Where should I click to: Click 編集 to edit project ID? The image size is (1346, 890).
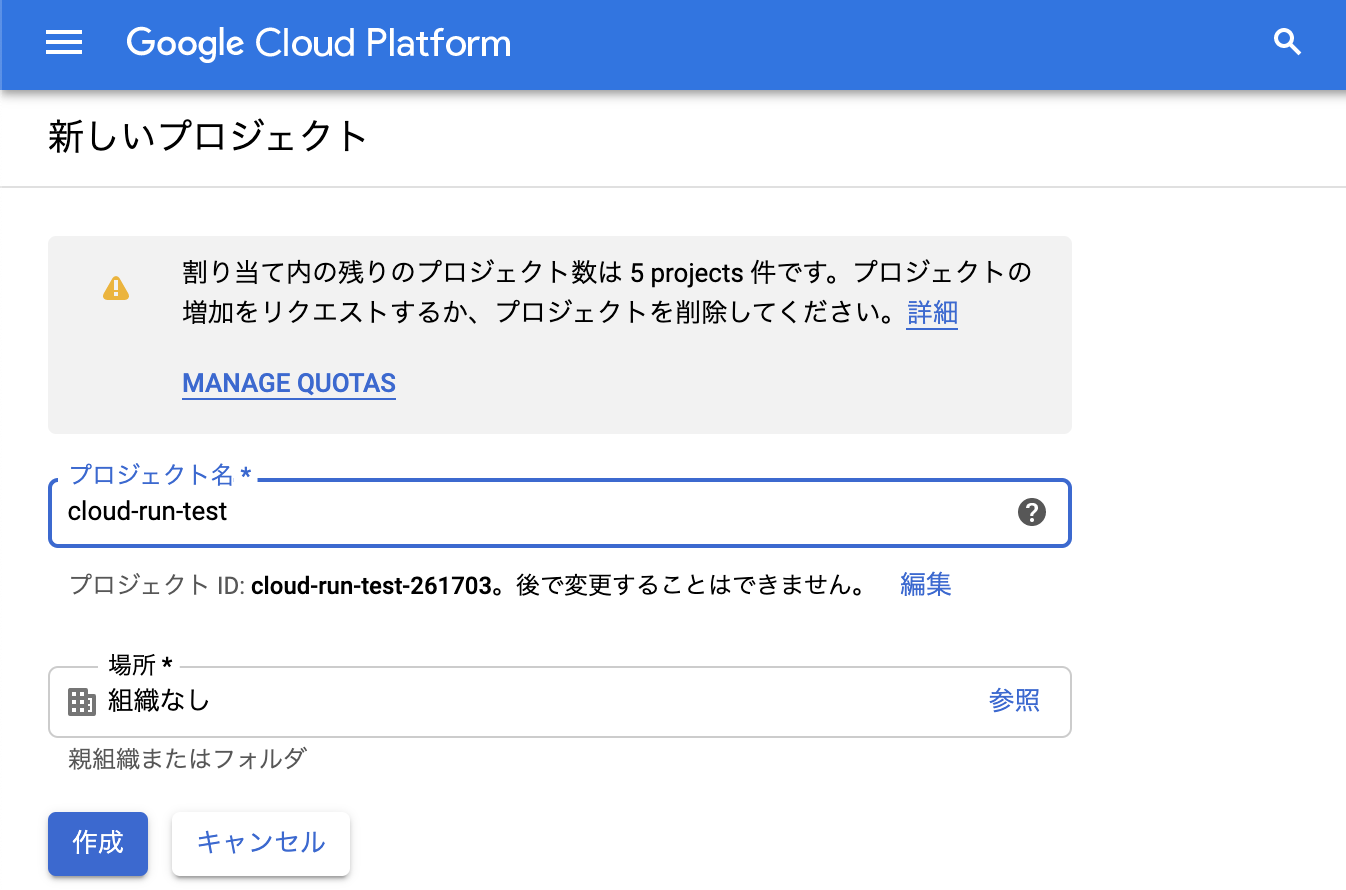pyautogui.click(x=925, y=584)
